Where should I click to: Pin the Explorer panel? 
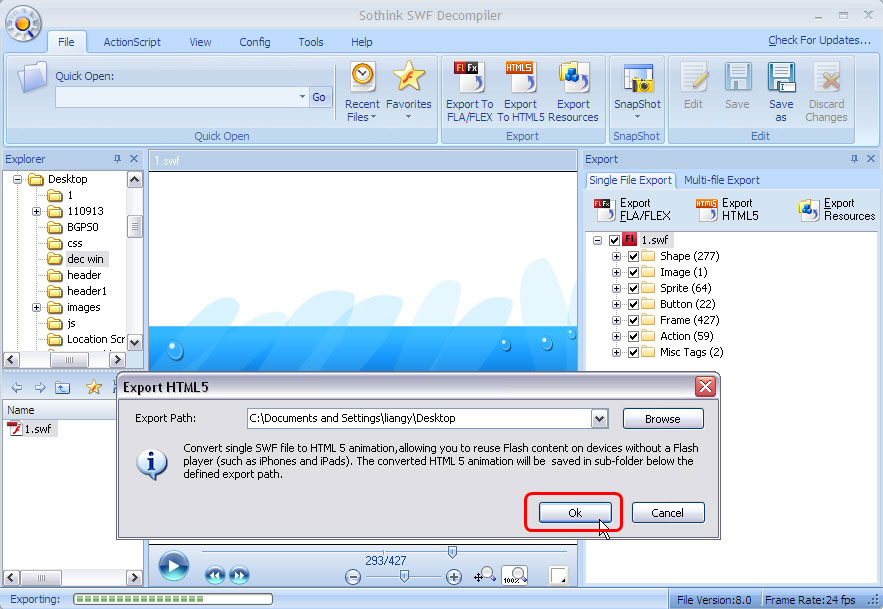117,159
